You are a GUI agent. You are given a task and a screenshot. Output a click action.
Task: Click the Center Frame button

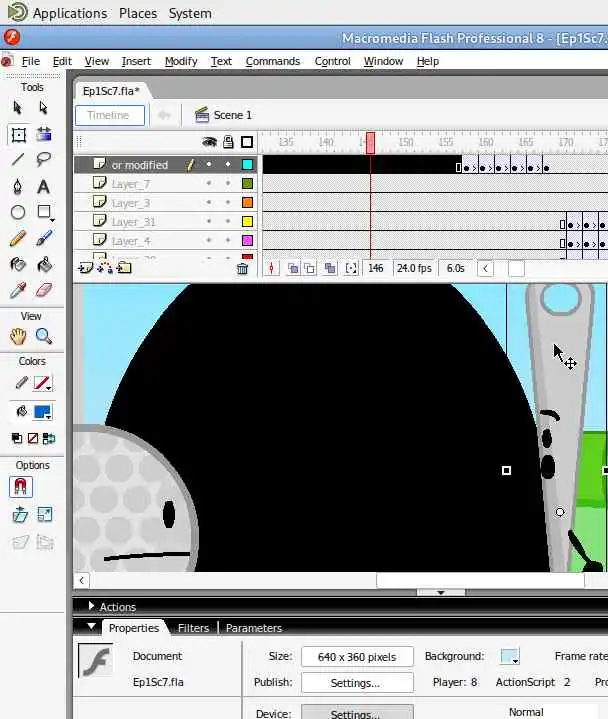[271, 268]
